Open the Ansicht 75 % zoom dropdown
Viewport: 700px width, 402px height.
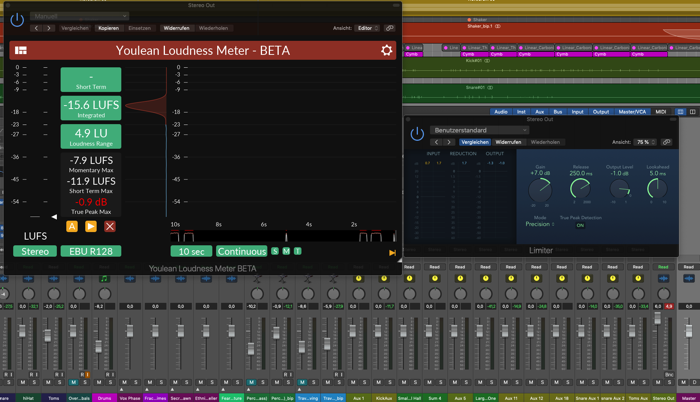646,142
